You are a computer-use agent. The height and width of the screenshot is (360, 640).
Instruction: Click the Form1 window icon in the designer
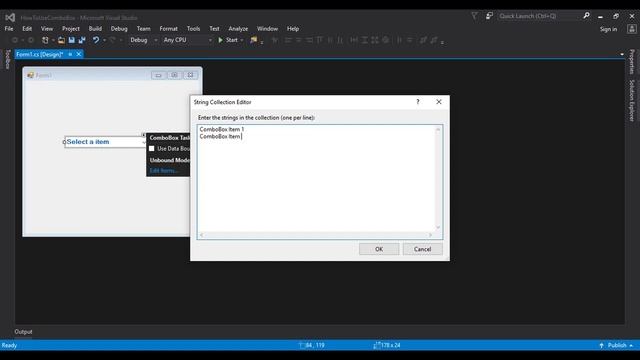[x=30, y=75]
